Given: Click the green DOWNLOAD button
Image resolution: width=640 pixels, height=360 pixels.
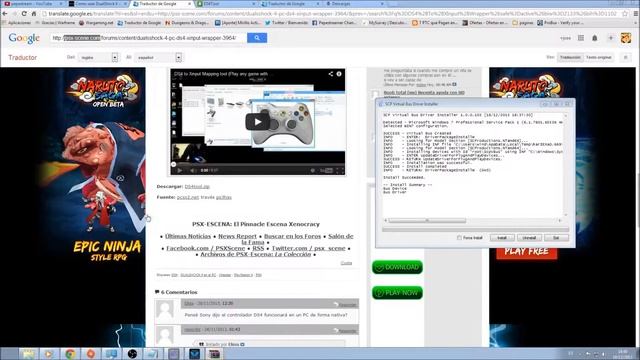Looking at the screenshot, I should [397, 267].
